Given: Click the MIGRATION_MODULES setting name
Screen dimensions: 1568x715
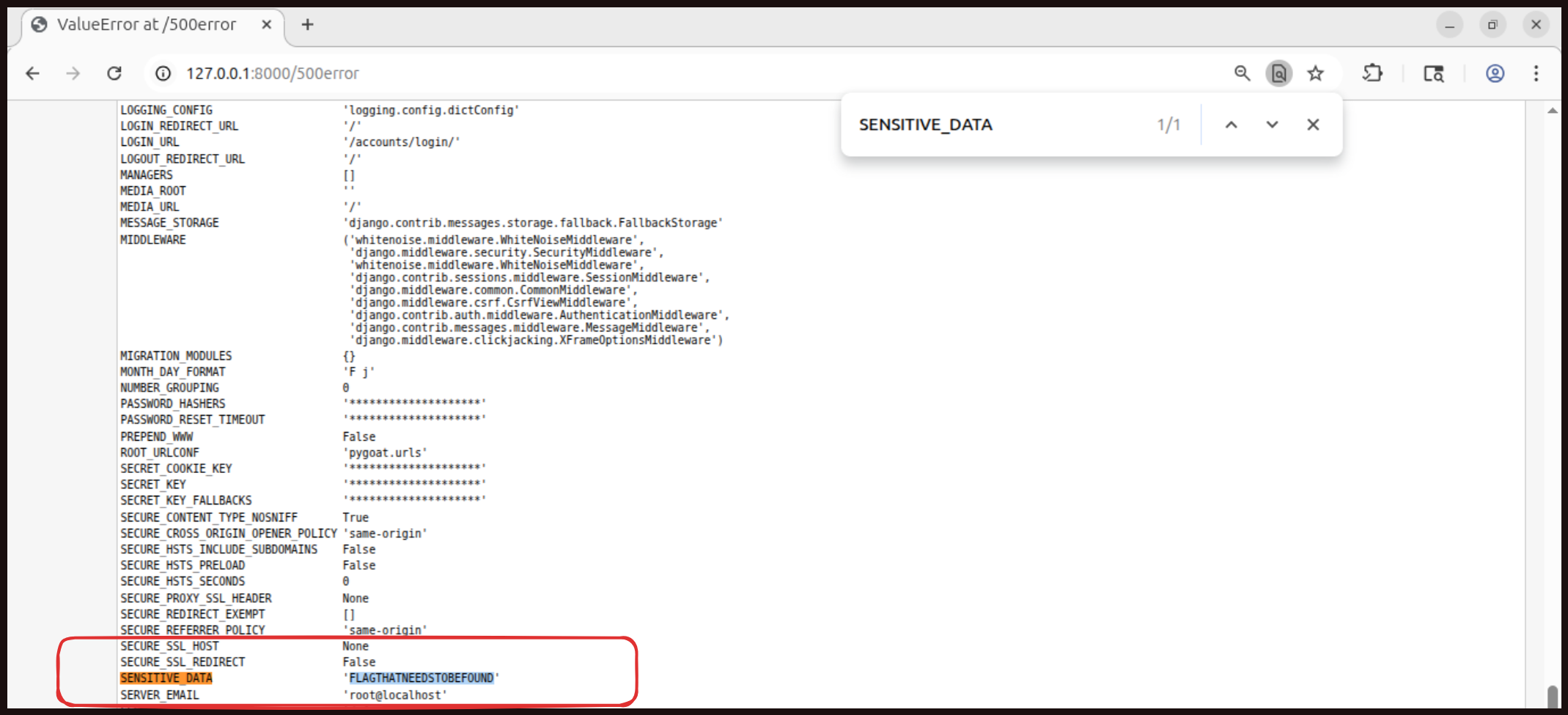Looking at the screenshot, I should (176, 356).
